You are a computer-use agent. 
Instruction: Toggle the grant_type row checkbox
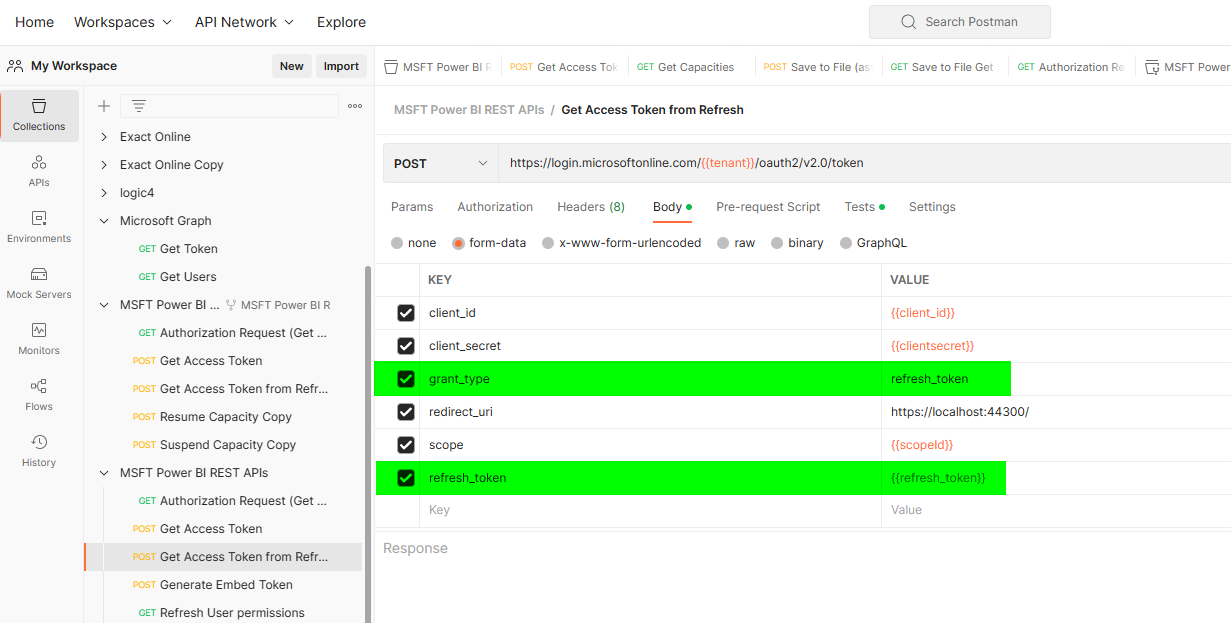pyautogui.click(x=406, y=379)
